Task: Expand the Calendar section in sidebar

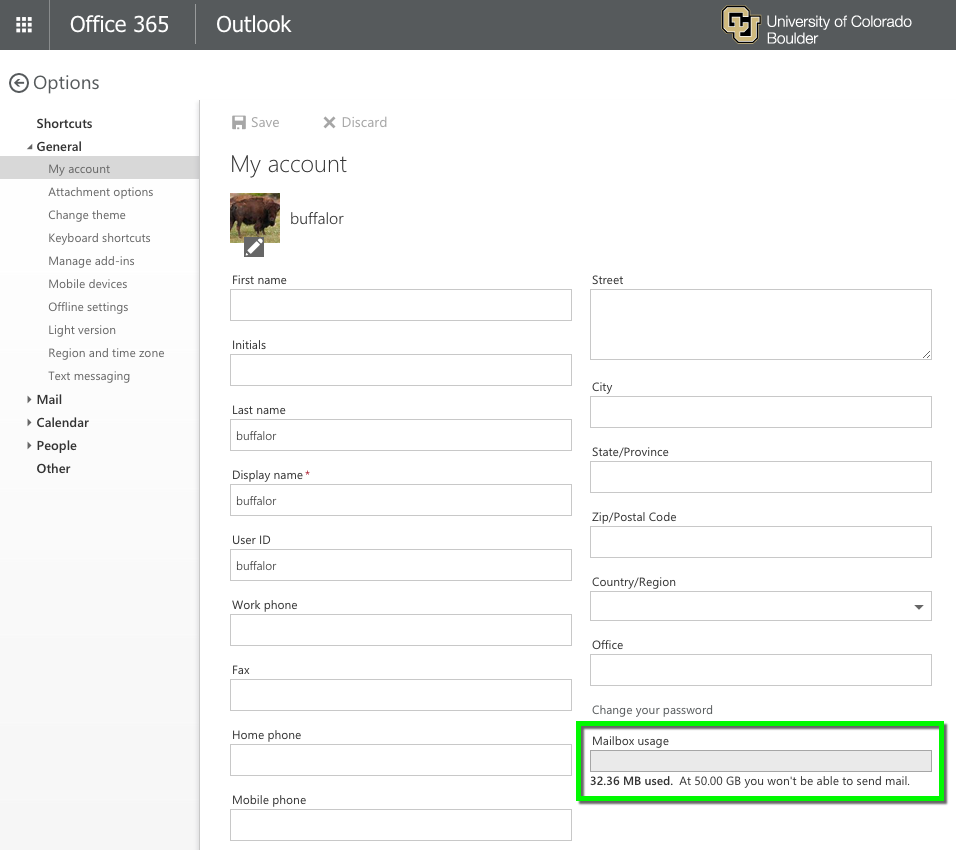Action: (x=30, y=423)
